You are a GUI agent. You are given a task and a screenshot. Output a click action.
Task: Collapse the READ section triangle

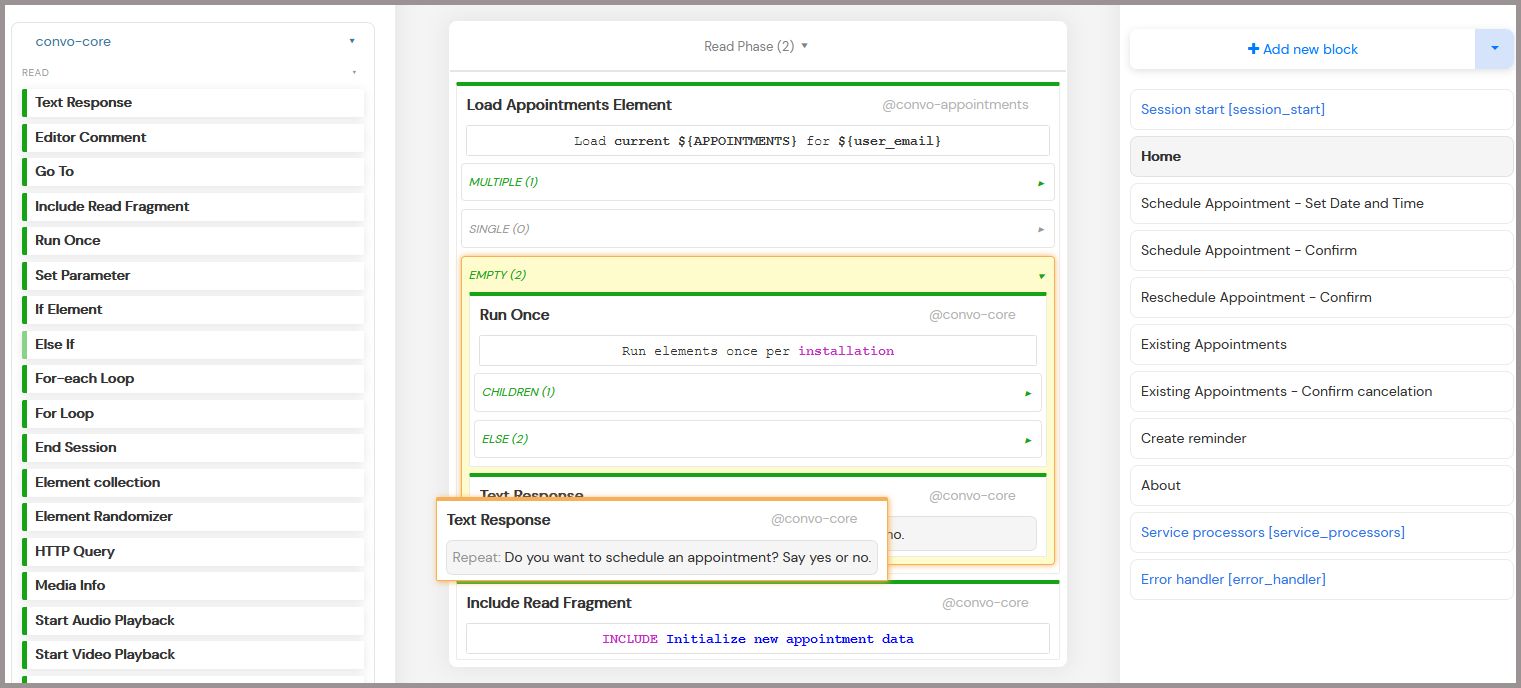click(354, 73)
